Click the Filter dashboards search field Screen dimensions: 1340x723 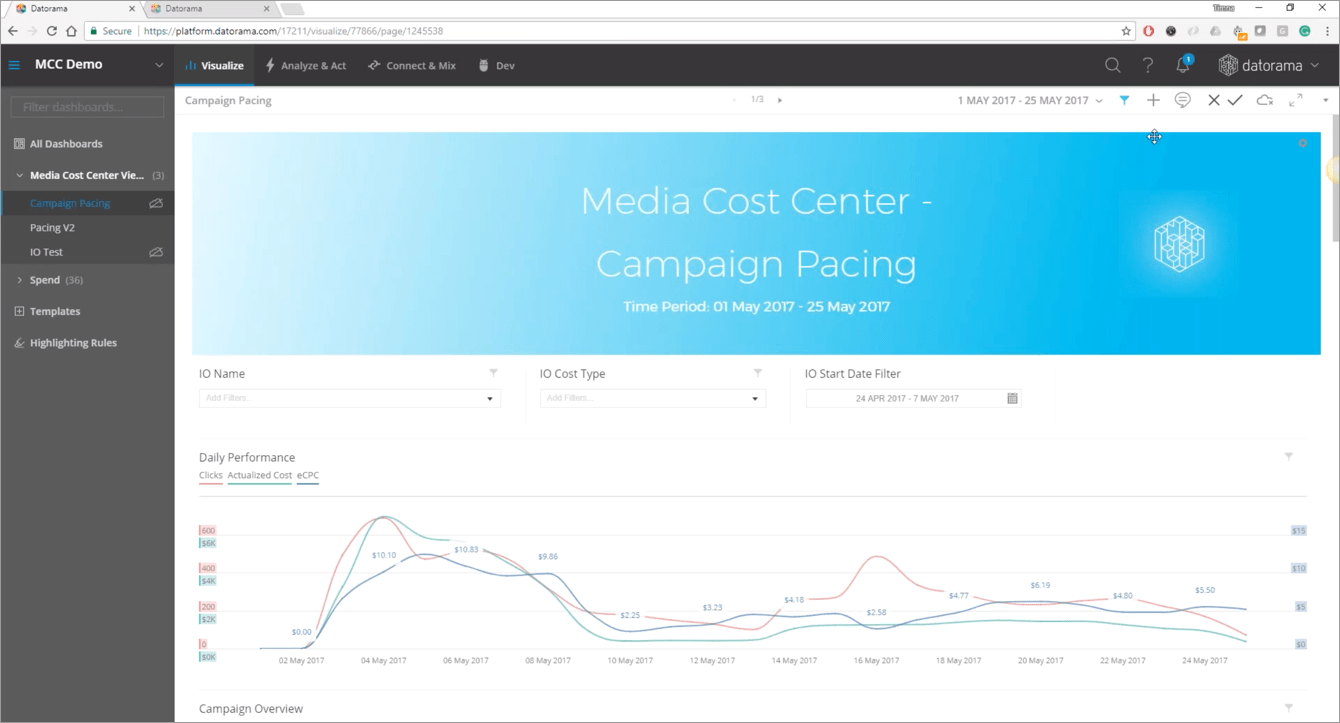(87, 107)
